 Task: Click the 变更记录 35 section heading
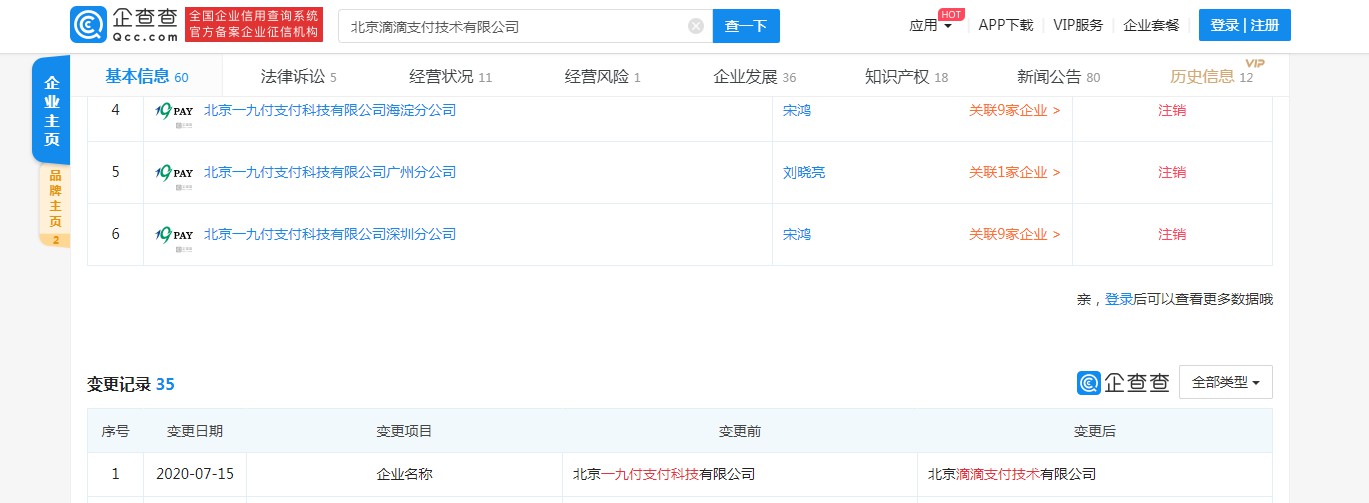(x=131, y=384)
